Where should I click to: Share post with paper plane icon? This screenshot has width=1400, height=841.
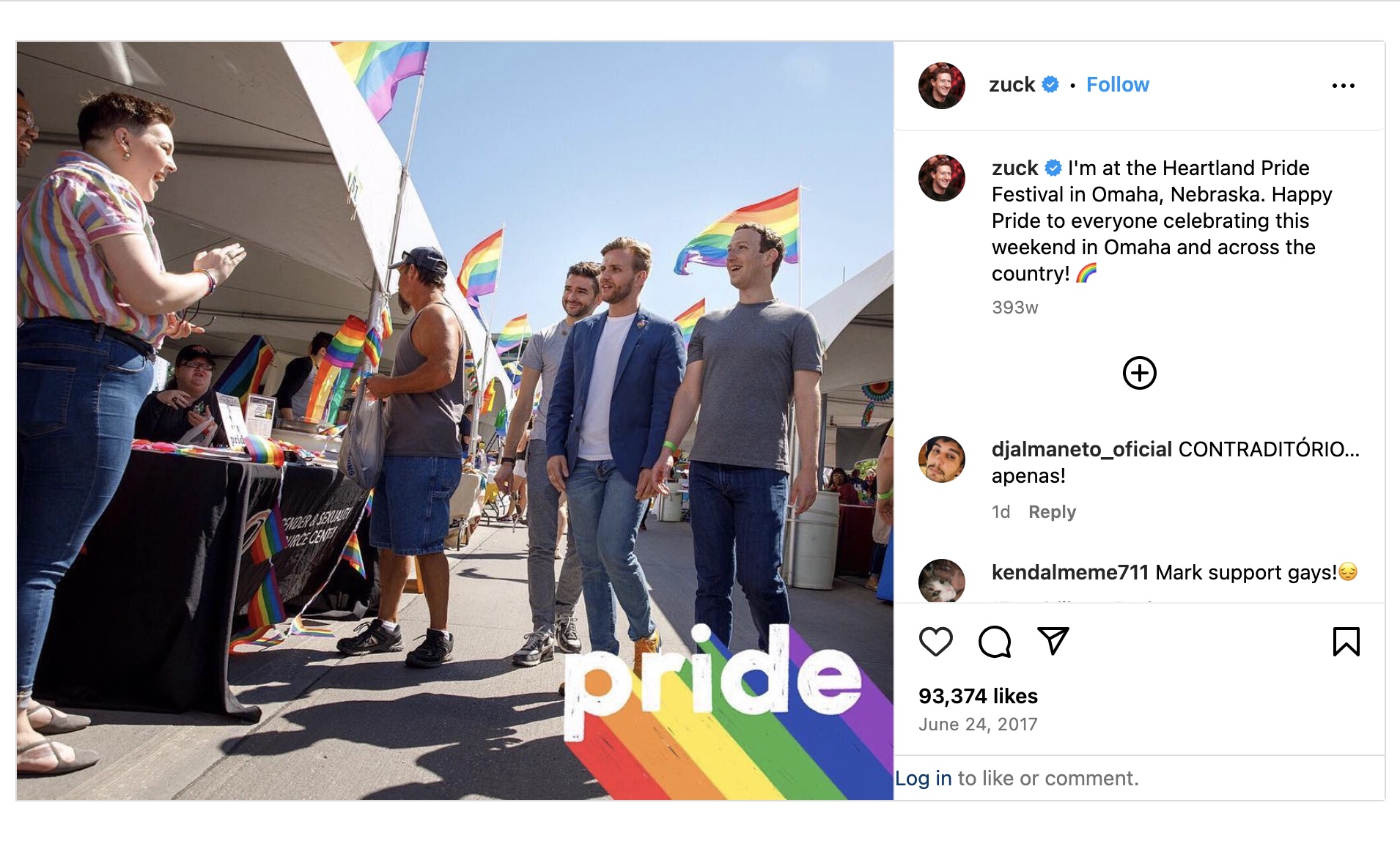[x=1053, y=641]
